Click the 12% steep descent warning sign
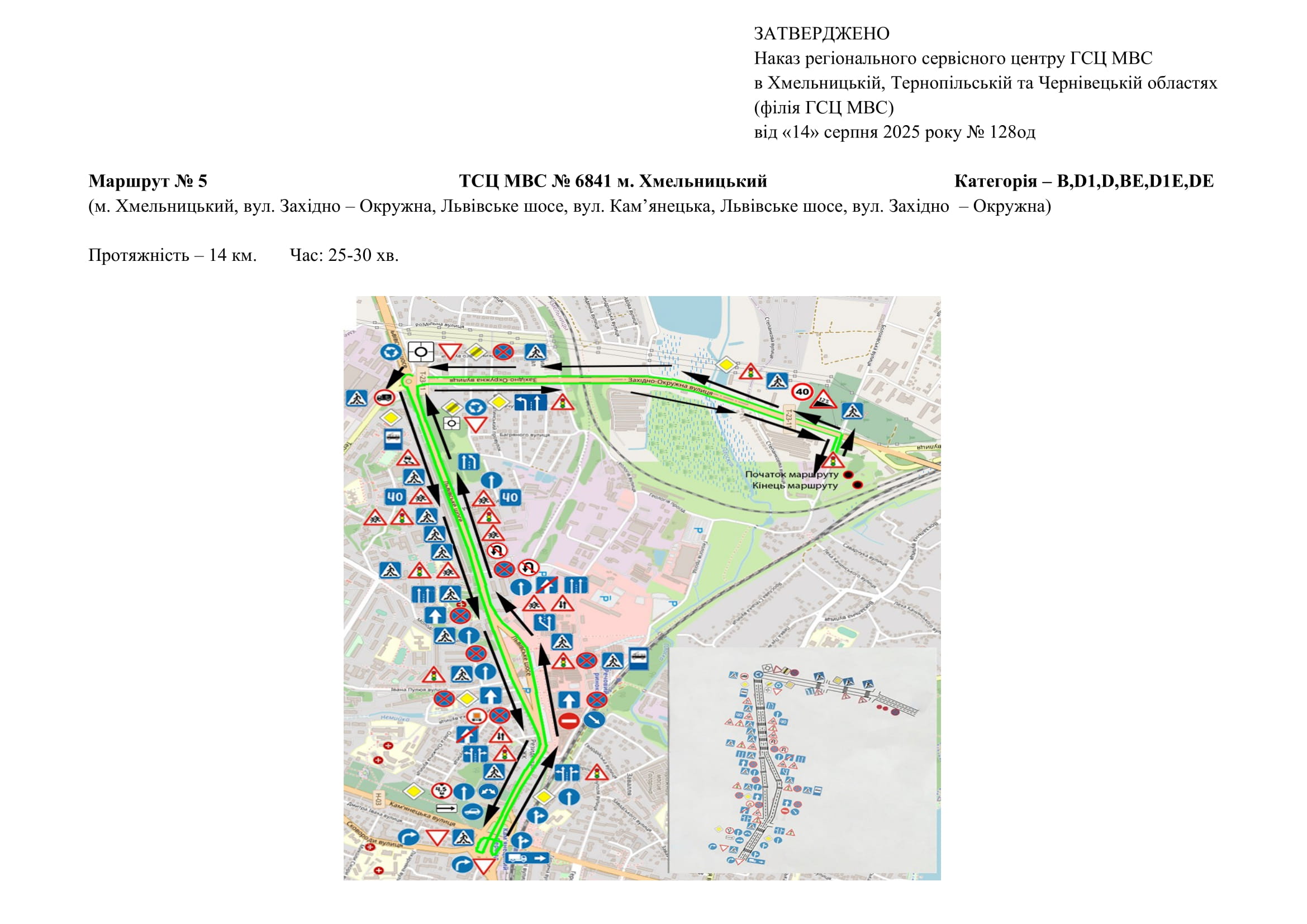 pyautogui.click(x=823, y=401)
